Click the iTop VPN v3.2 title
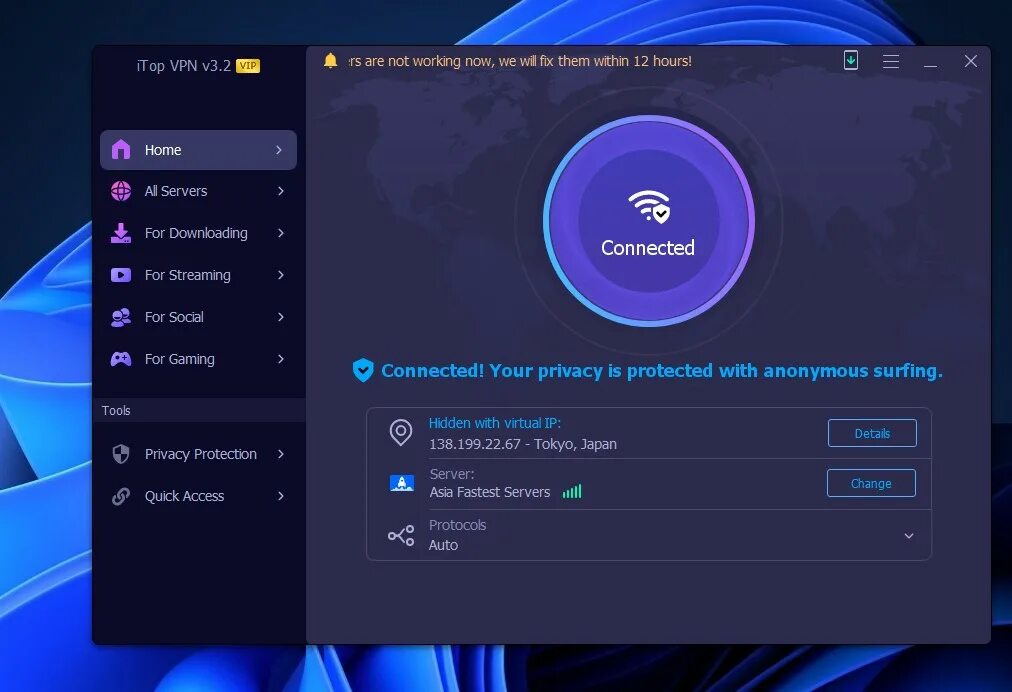 183,66
